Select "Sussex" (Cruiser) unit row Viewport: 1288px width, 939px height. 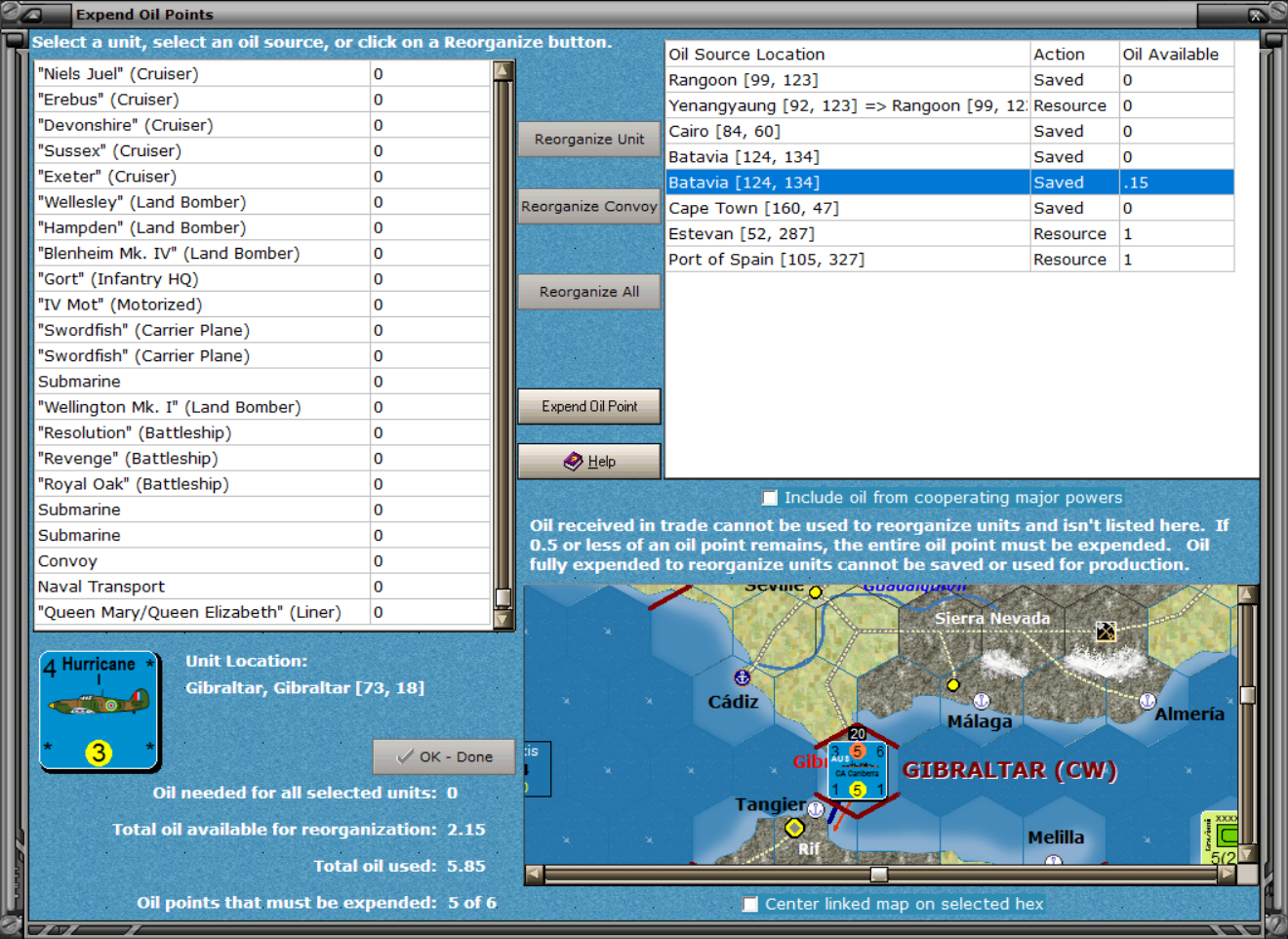(262, 151)
